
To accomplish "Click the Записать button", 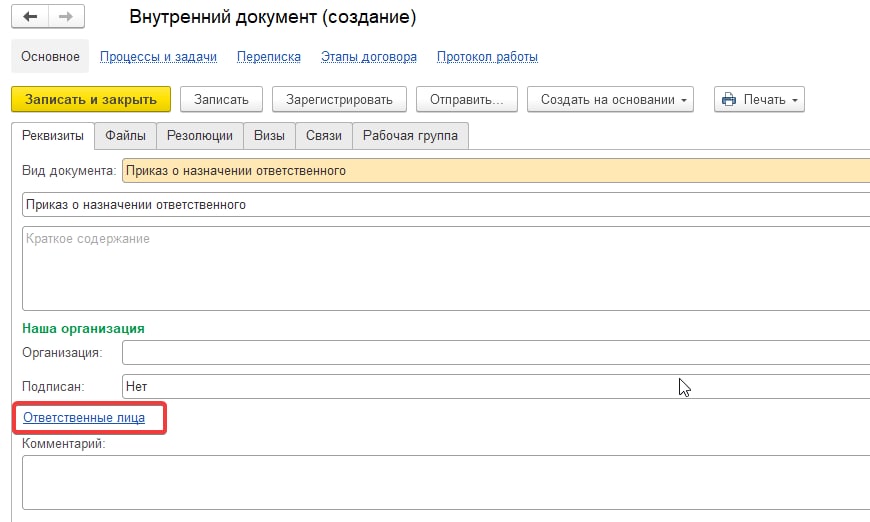I will [221, 99].
